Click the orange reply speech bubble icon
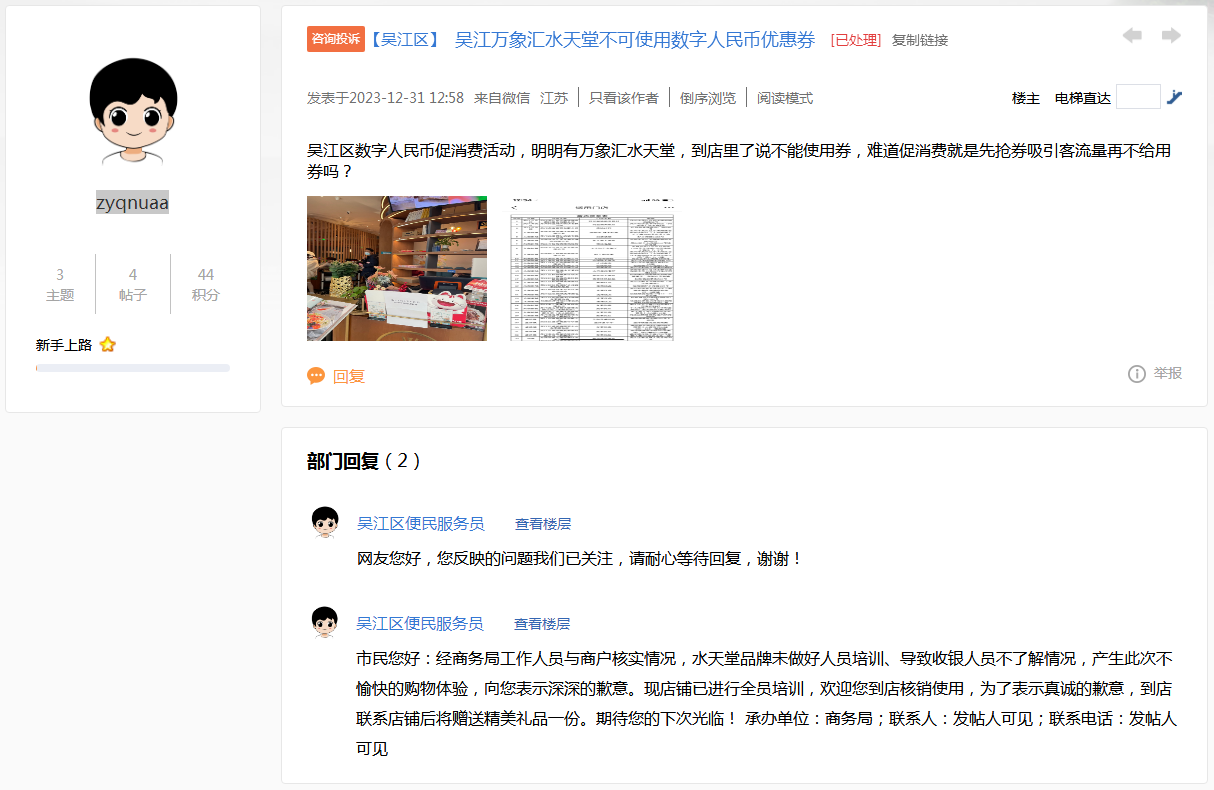Viewport: 1214px width, 790px height. (x=316, y=376)
